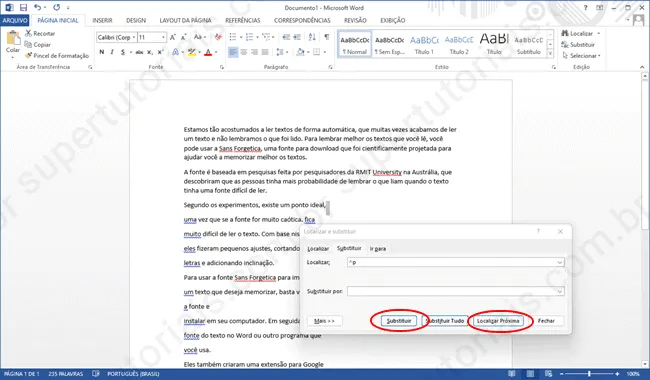The height and width of the screenshot is (380, 650).
Task: Switch to the DESIGN ribbon tab
Action: click(x=136, y=20)
